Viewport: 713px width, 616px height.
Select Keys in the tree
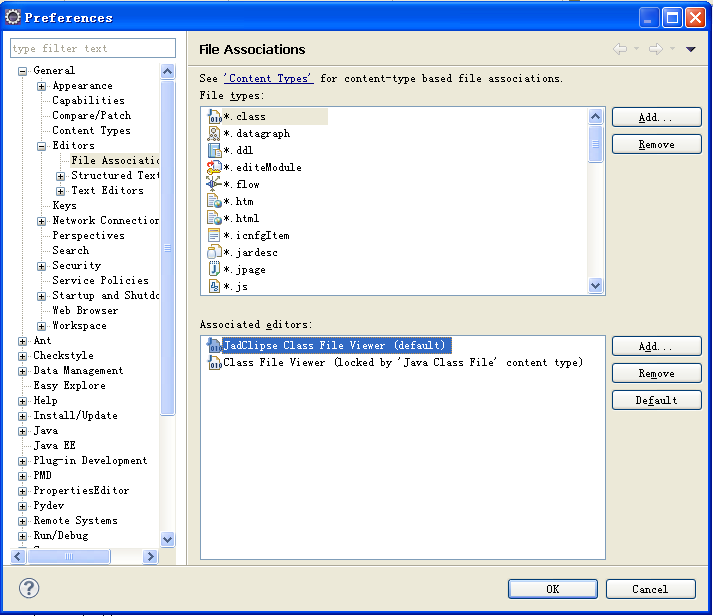(64, 205)
